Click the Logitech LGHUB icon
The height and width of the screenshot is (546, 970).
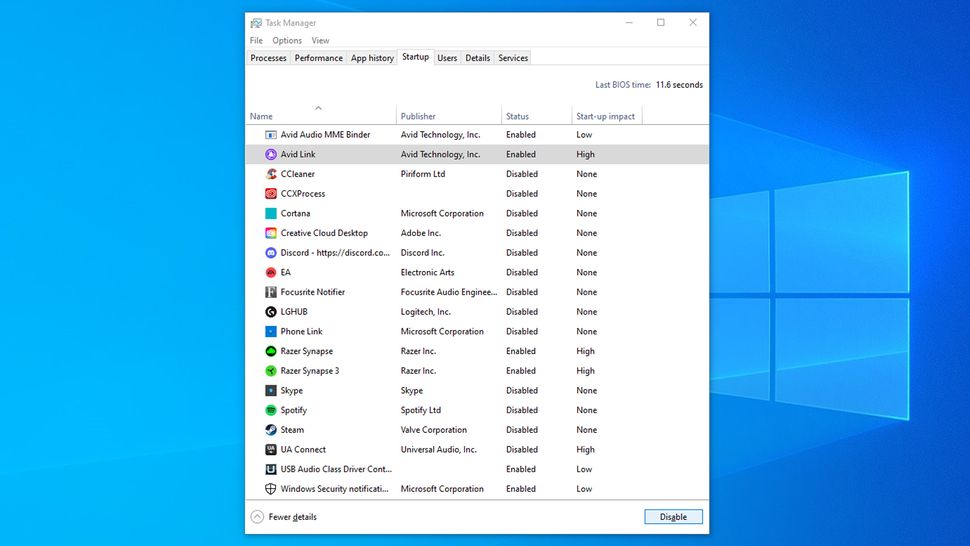coord(270,312)
